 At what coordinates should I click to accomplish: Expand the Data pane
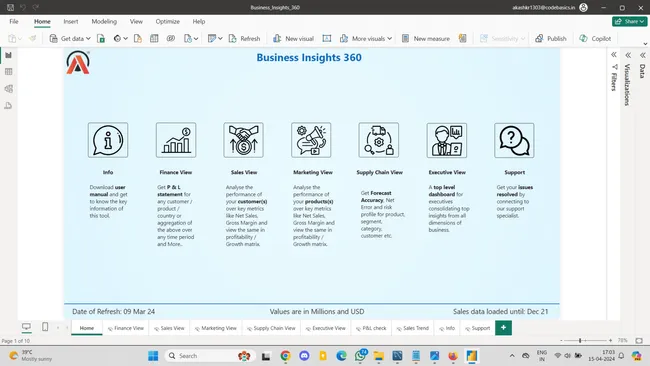[x=643, y=55]
